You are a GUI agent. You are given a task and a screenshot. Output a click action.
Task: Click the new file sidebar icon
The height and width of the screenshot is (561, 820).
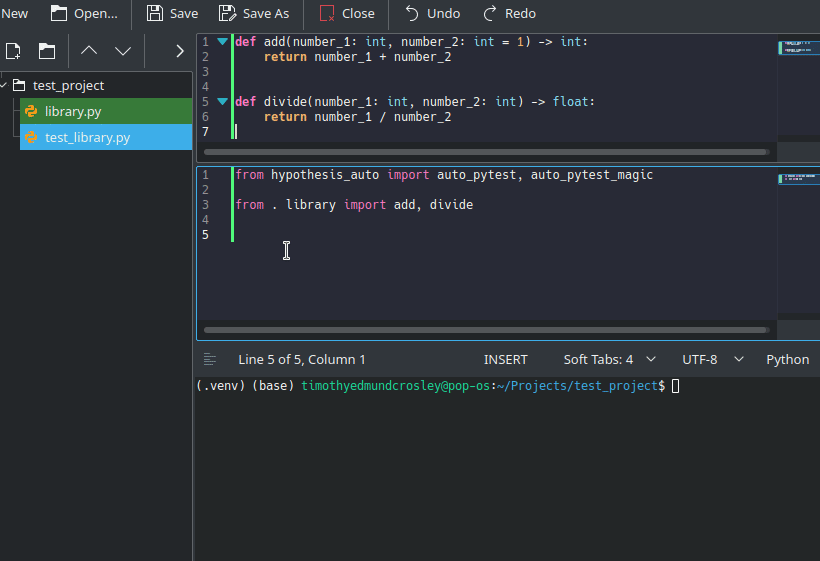point(14,51)
